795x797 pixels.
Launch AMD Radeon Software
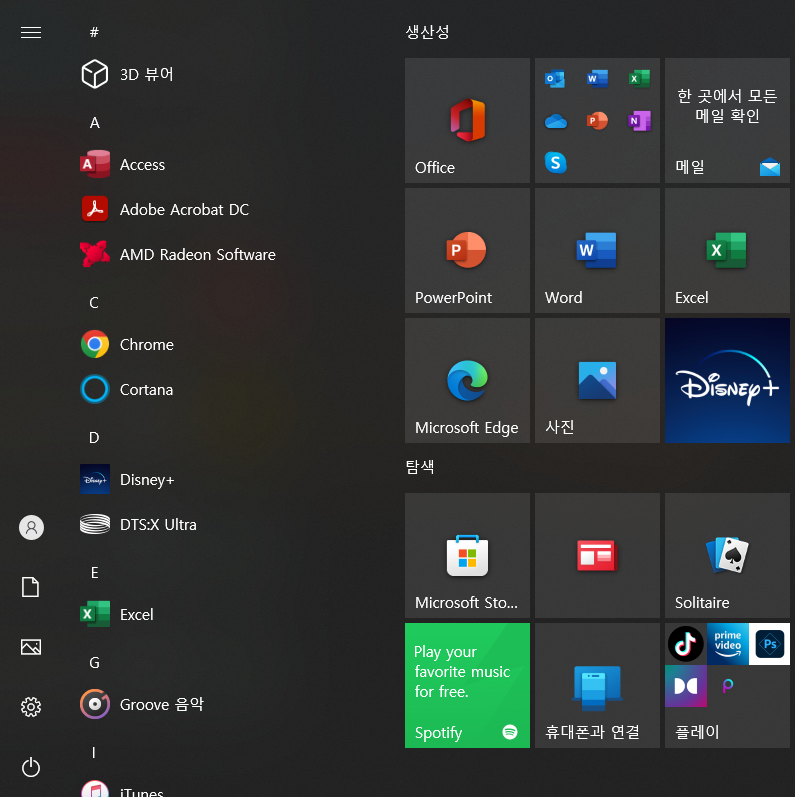coord(178,254)
